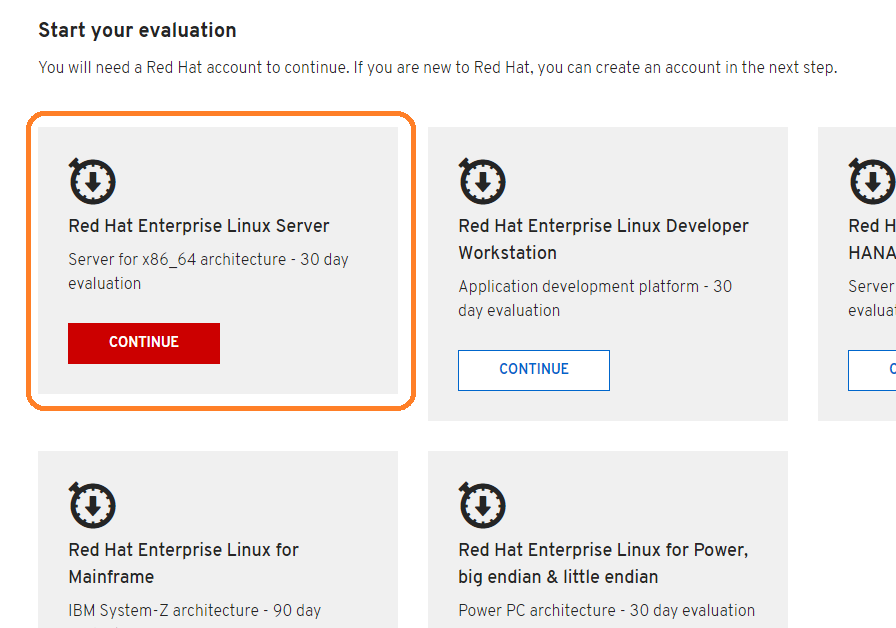Click the Red Hat account notice text
896x628 pixels.
pyautogui.click(x=438, y=67)
